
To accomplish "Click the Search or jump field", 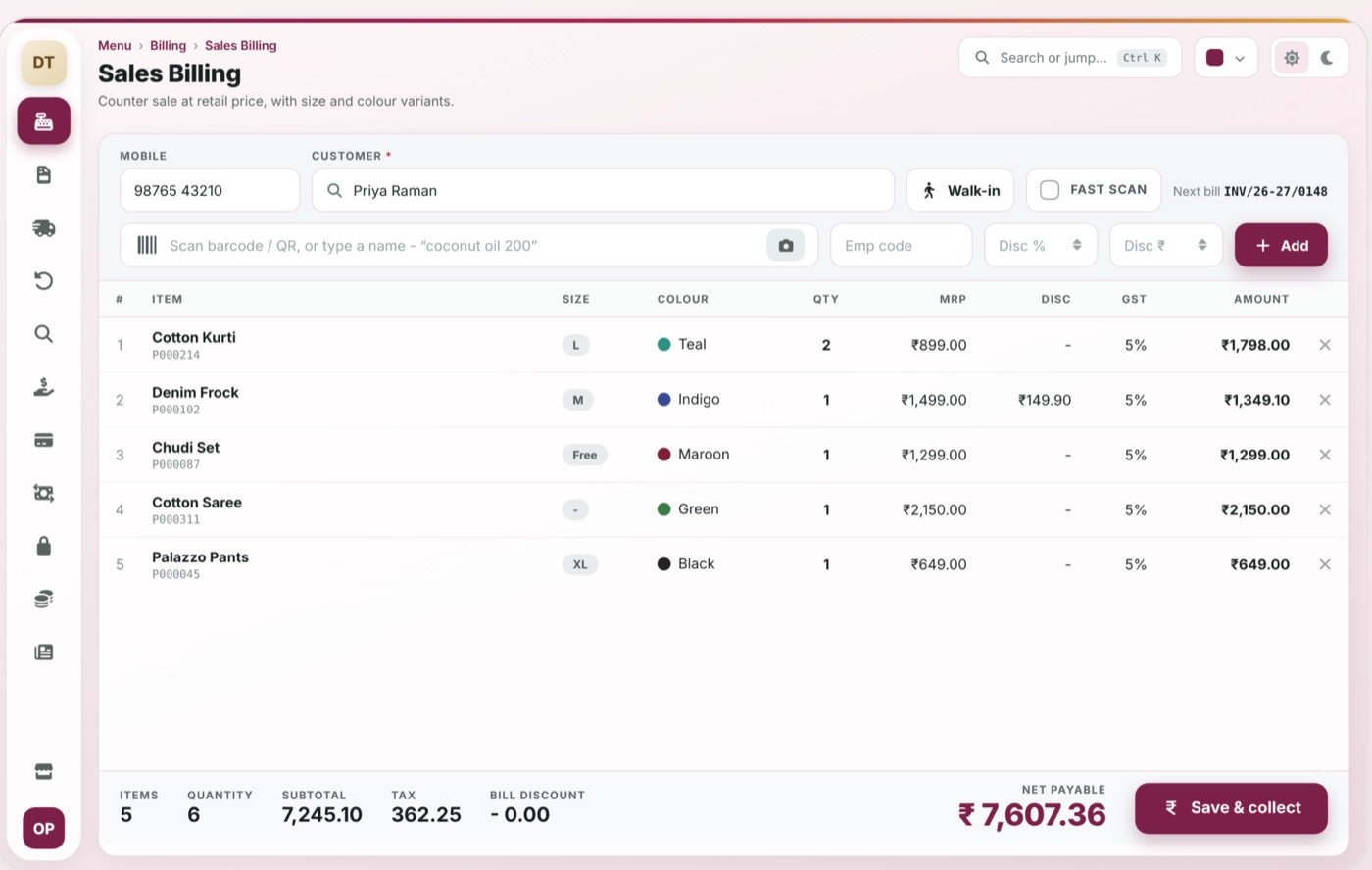I will [x=1070, y=58].
